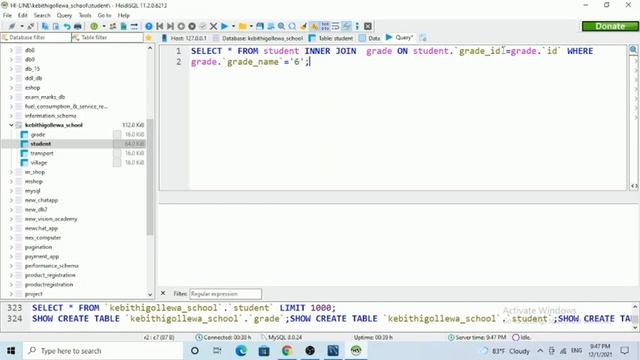Toggle the highlighted warning-sign toolbar button
The image size is (640, 360).
point(314,26)
